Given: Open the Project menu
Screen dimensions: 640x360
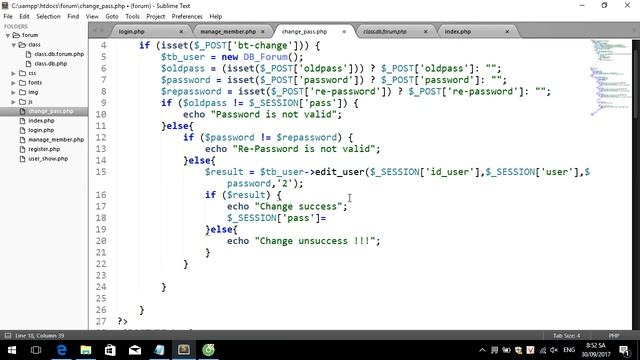Looking at the screenshot, I should pyautogui.click(x=156, y=17).
